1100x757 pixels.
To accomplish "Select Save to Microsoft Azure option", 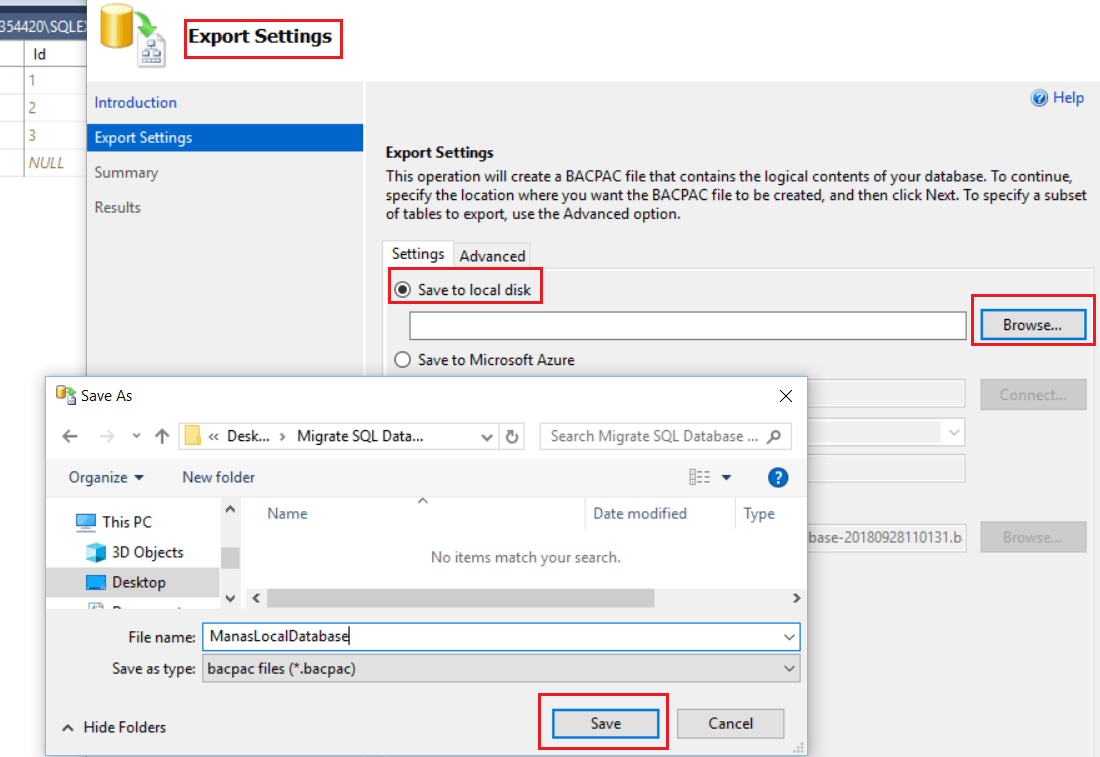I will (402, 360).
